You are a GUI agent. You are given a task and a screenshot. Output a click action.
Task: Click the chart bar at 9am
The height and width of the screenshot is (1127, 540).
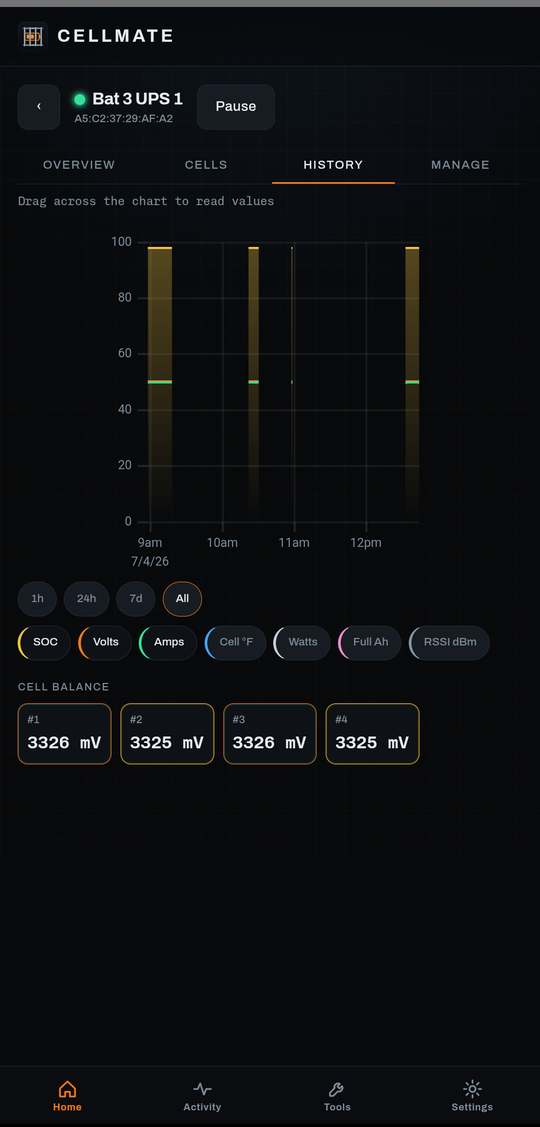click(160, 385)
